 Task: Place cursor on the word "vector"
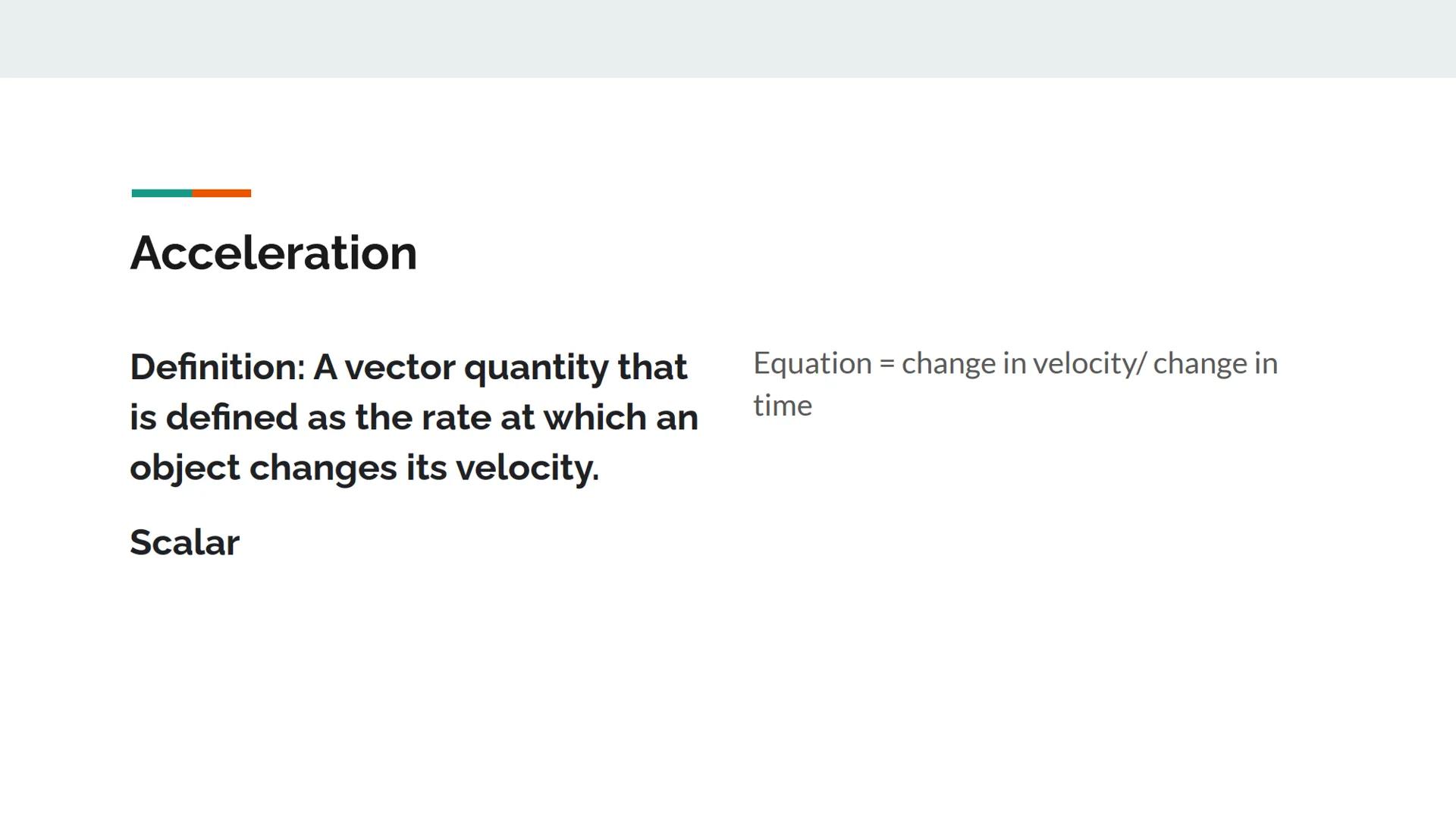(400, 368)
